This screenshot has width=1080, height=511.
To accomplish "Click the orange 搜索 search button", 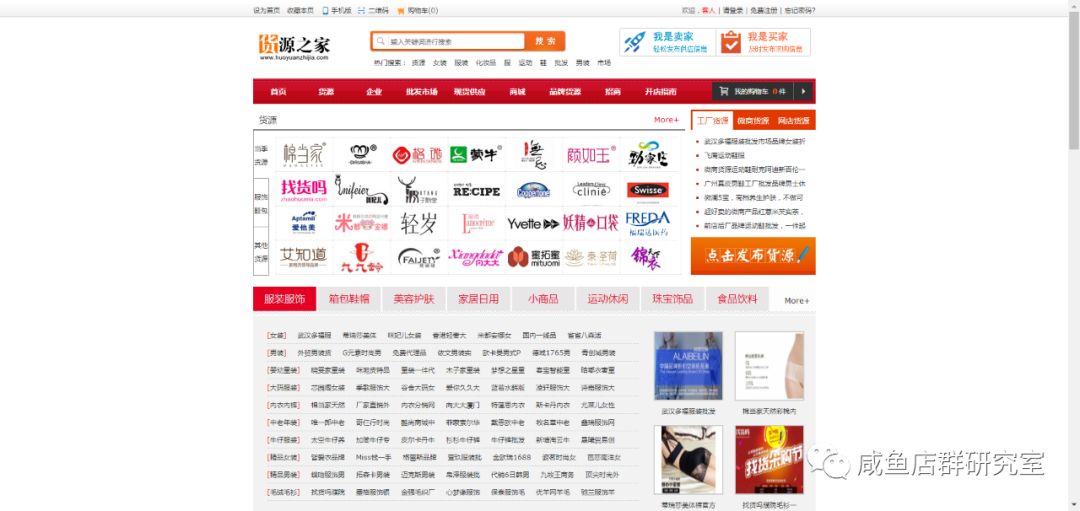I will coord(545,41).
